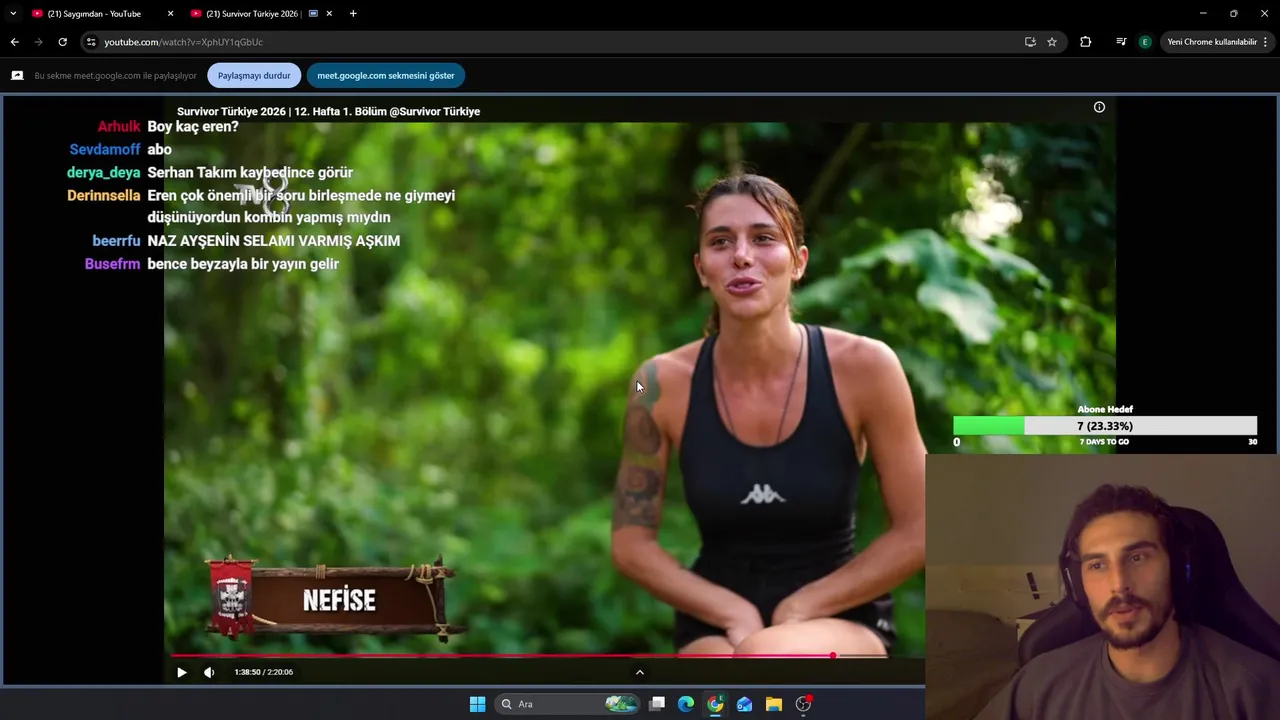Open a new browser tab
The height and width of the screenshot is (720, 1280).
(x=353, y=14)
